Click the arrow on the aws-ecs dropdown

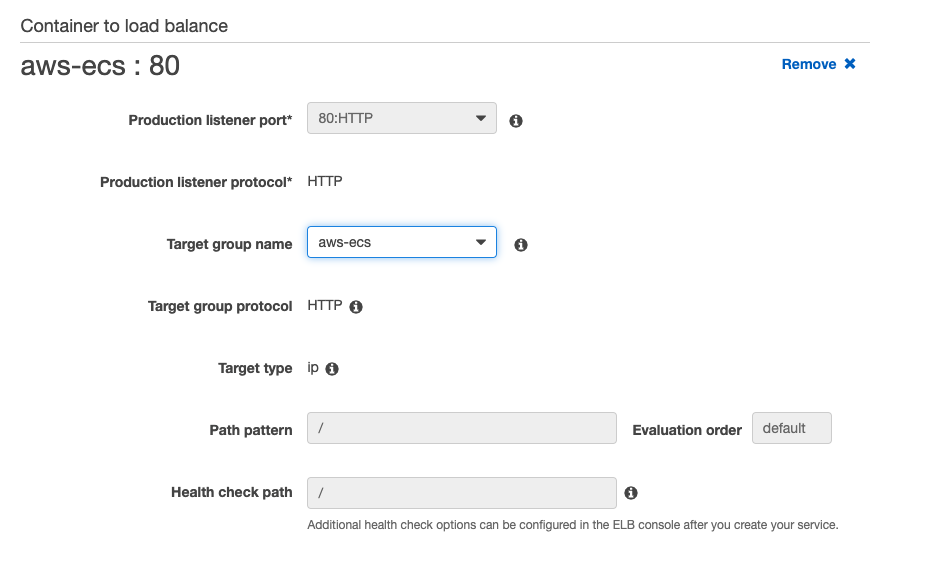pos(481,242)
